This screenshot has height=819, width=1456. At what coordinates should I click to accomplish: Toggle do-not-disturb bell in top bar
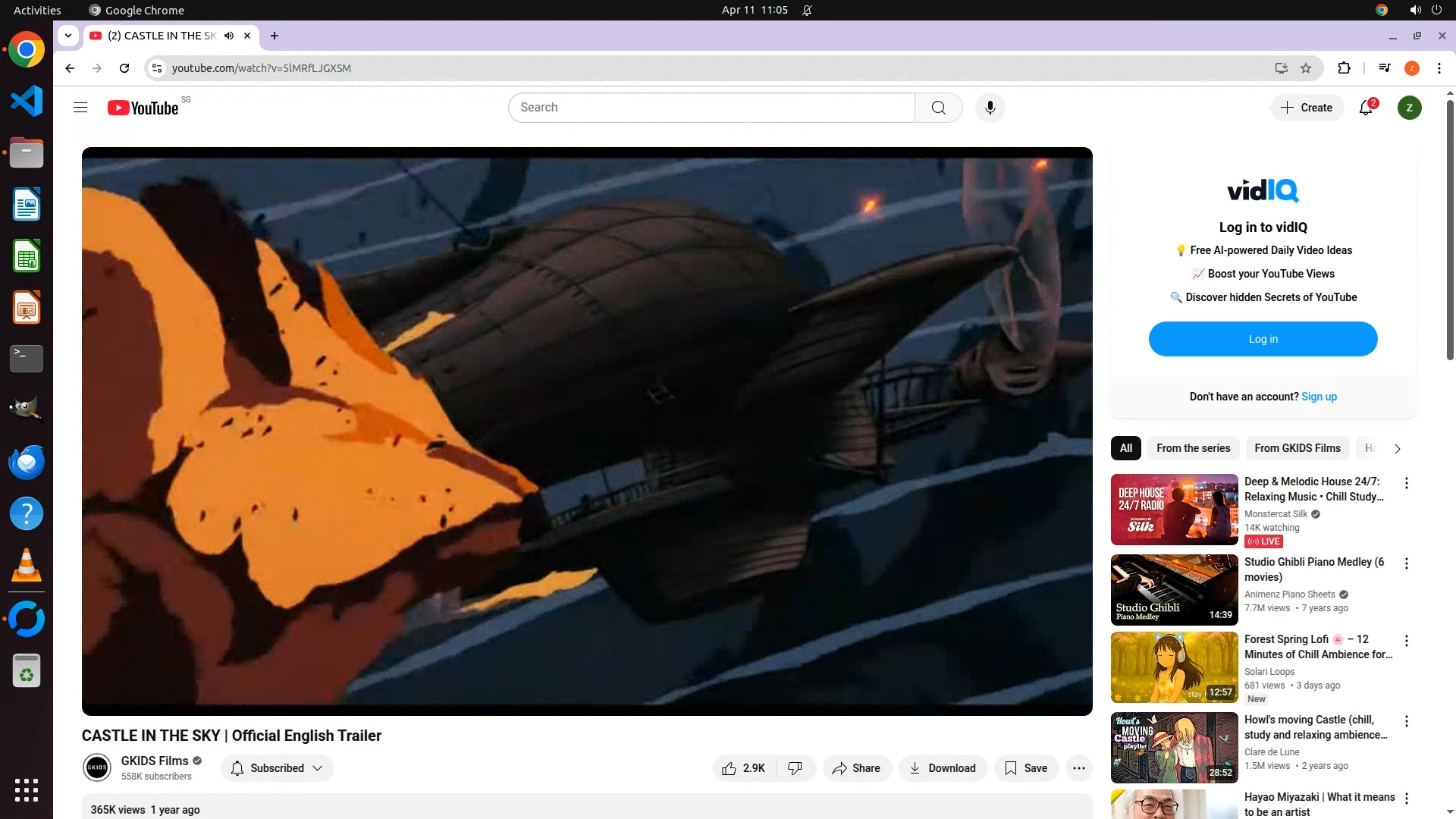(x=807, y=10)
